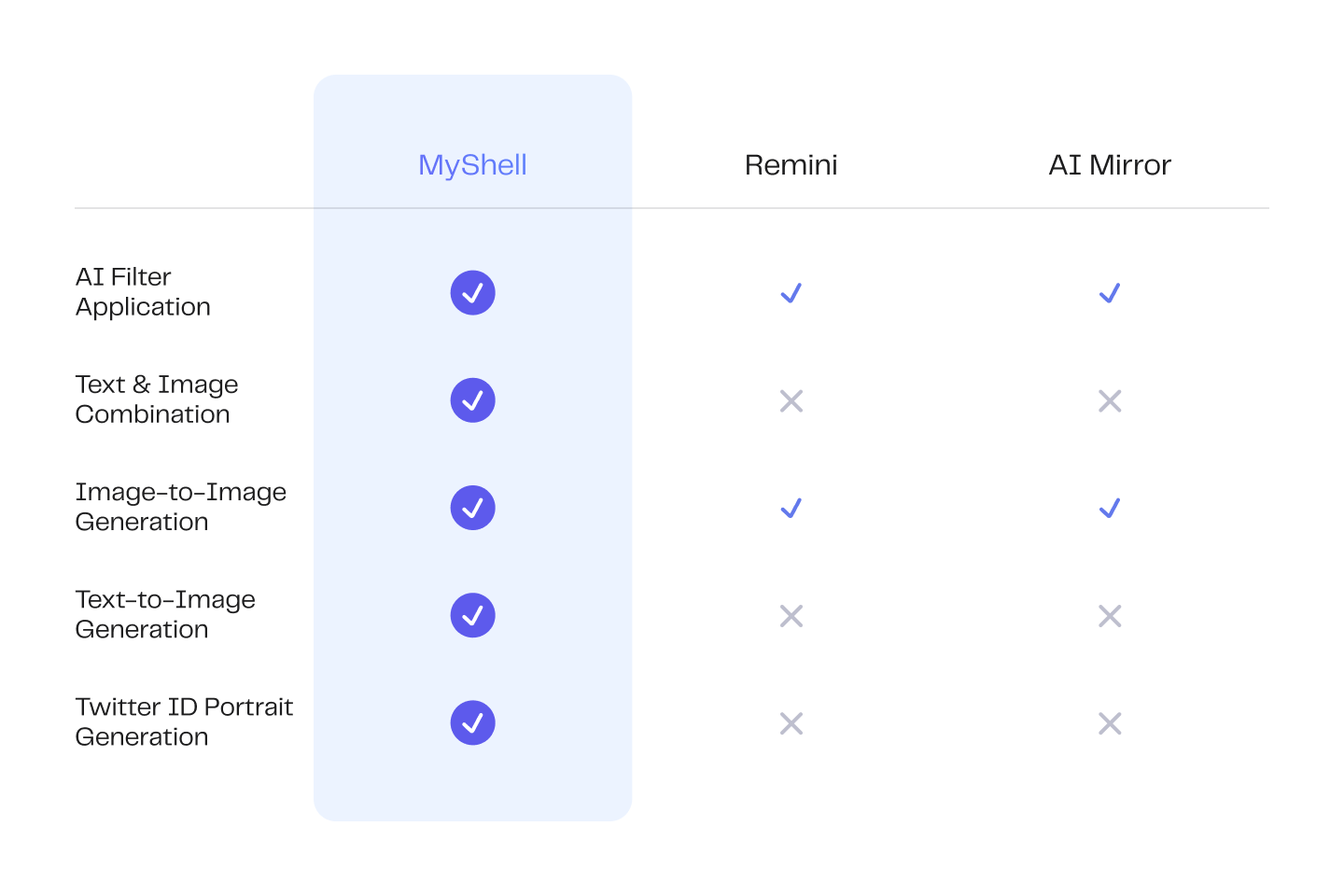The height and width of the screenshot is (896, 1344).
Task: Click Remini's AI Filter Application check
Action: pos(791,293)
